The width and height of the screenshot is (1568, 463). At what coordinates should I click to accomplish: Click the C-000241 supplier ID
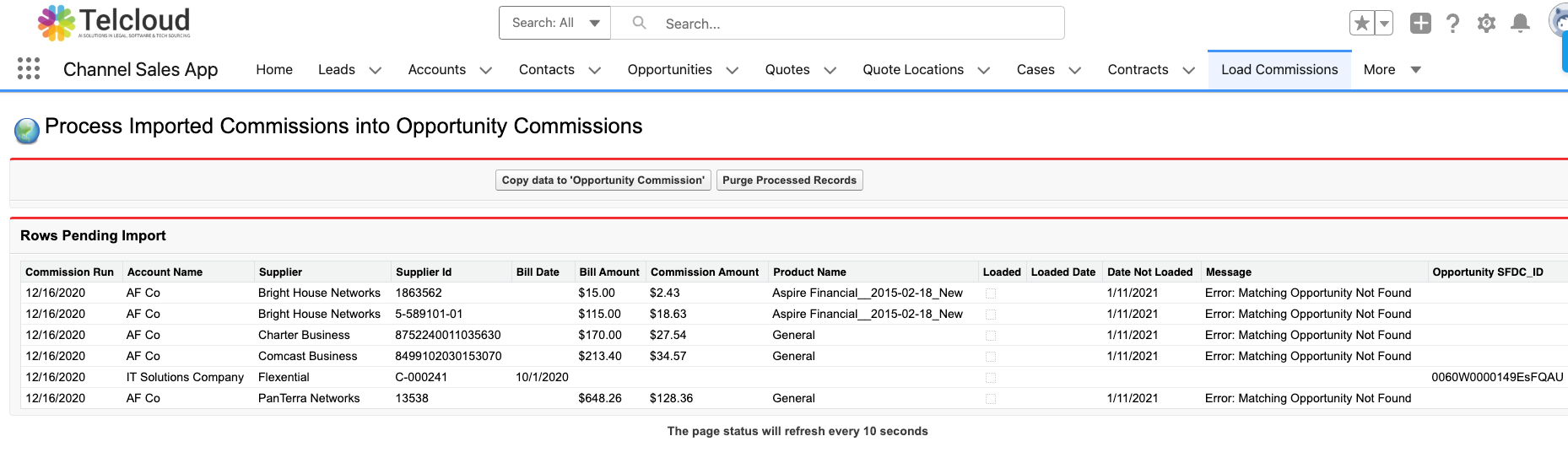tap(421, 377)
